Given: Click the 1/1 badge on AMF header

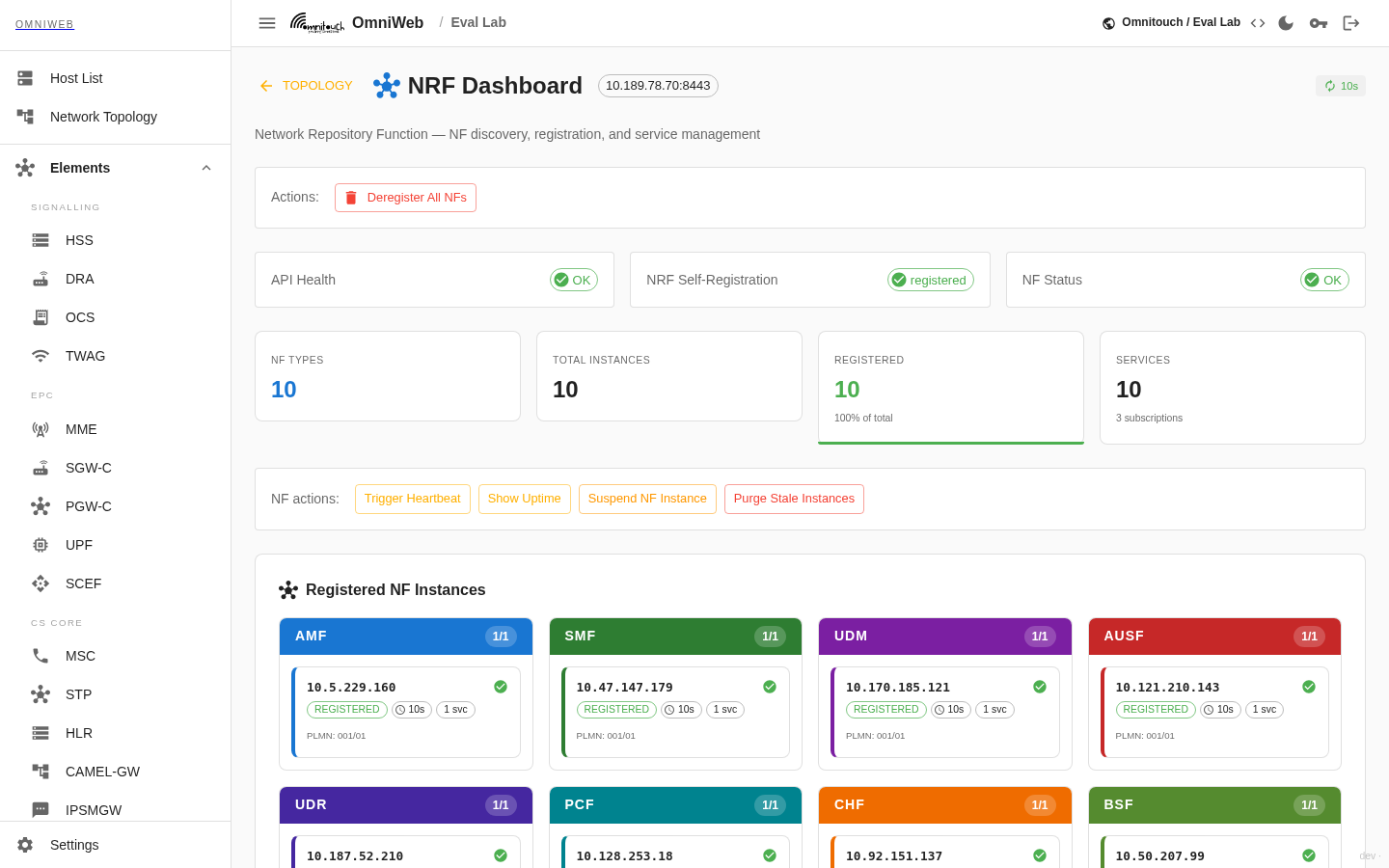Looking at the screenshot, I should pos(501,637).
